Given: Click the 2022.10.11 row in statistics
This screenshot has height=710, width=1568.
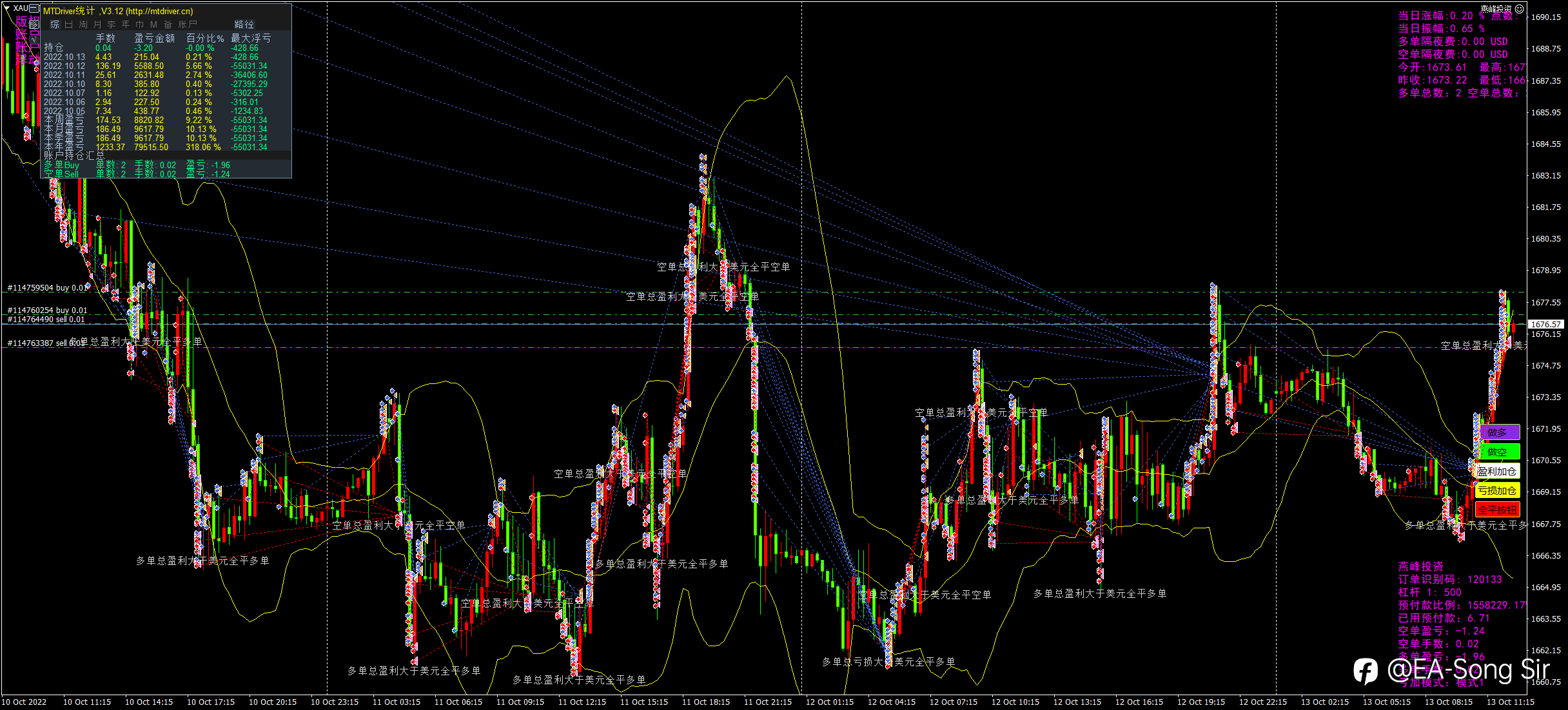Looking at the screenshot, I should (x=155, y=75).
